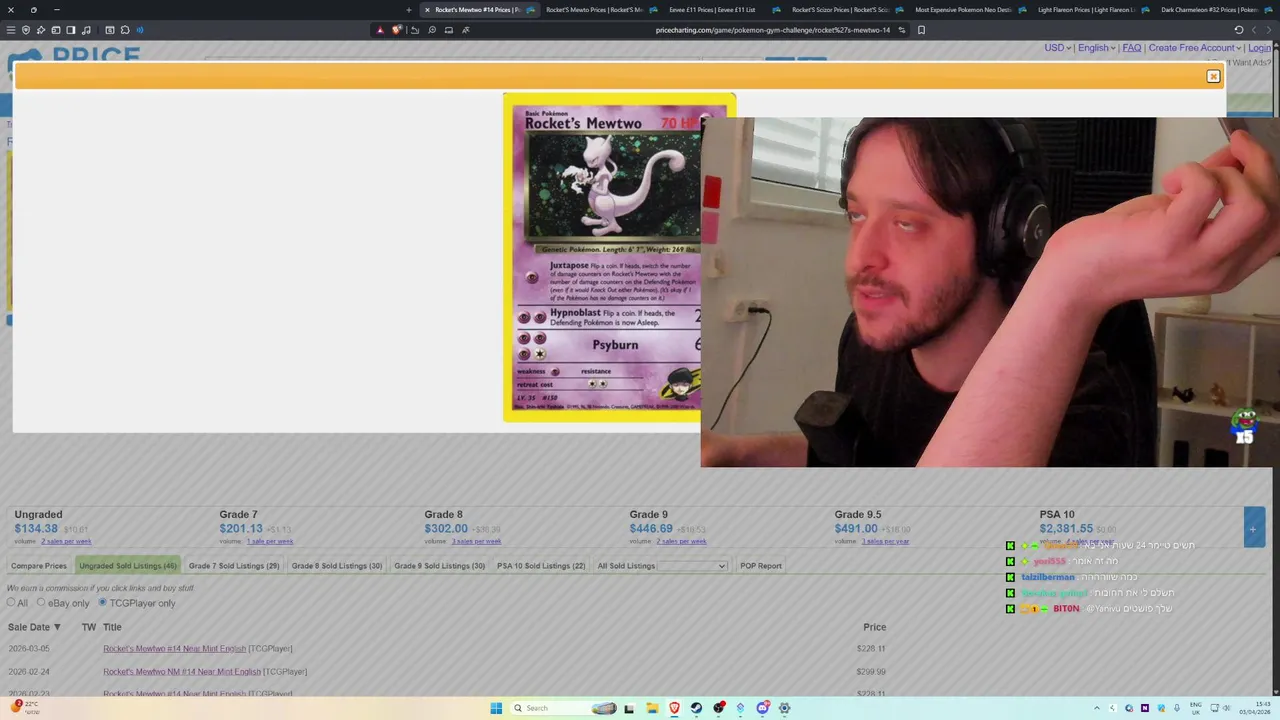The height and width of the screenshot is (720, 1280).
Task: Click the PSA 10 price $2,381.55
Action: pyautogui.click(x=1066, y=529)
